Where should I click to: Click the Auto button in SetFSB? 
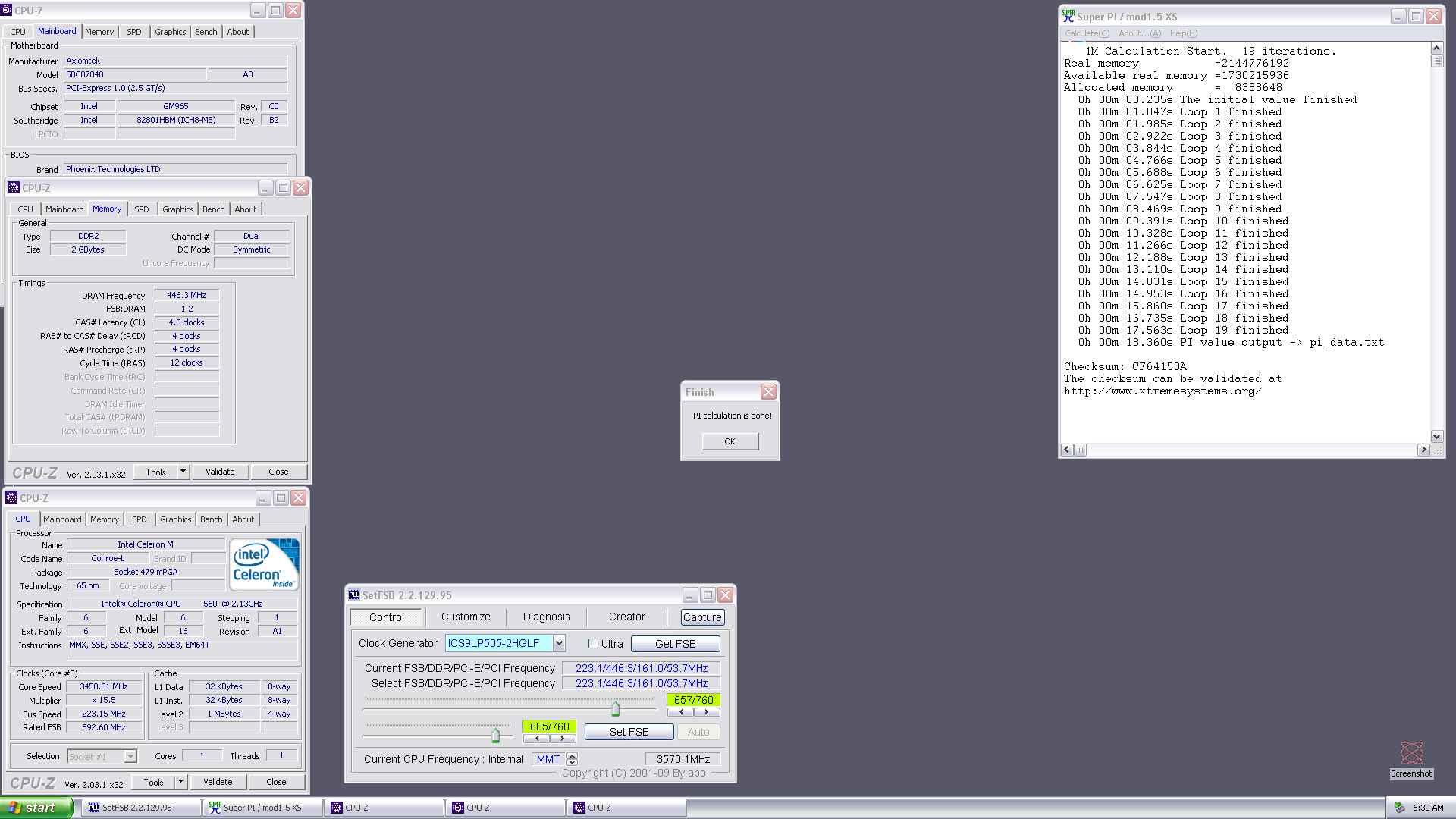click(698, 732)
